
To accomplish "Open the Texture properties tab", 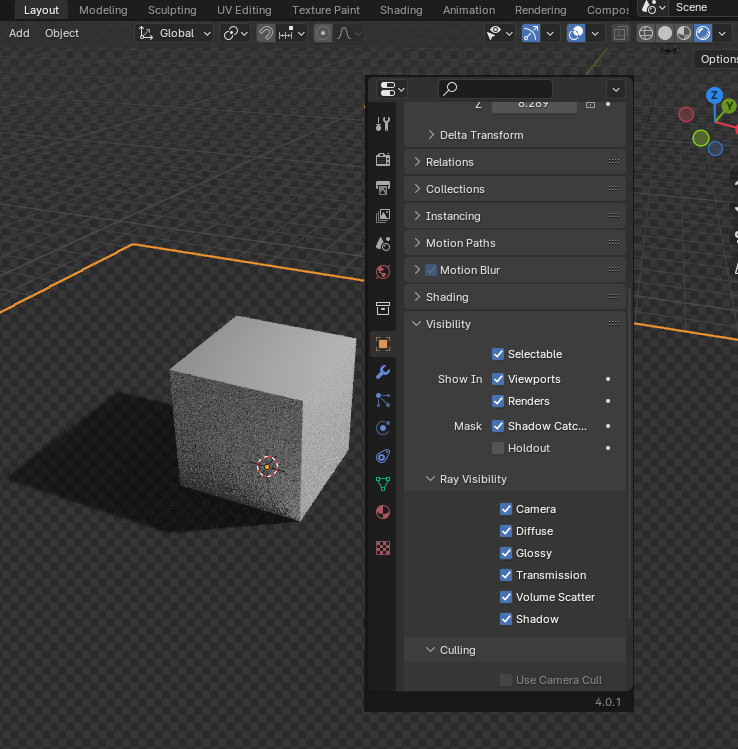I will coord(383,548).
